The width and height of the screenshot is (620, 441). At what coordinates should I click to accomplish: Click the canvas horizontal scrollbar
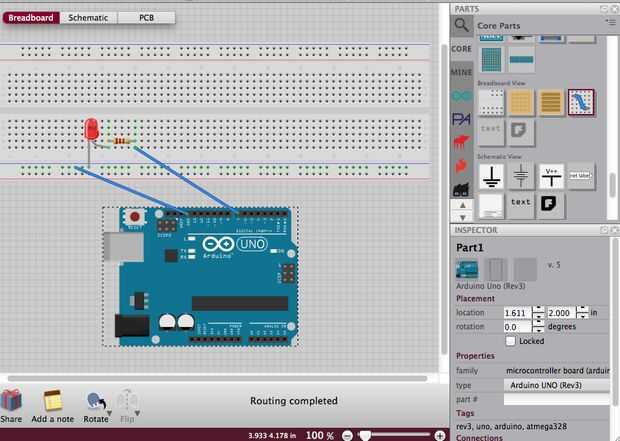pos(217,379)
